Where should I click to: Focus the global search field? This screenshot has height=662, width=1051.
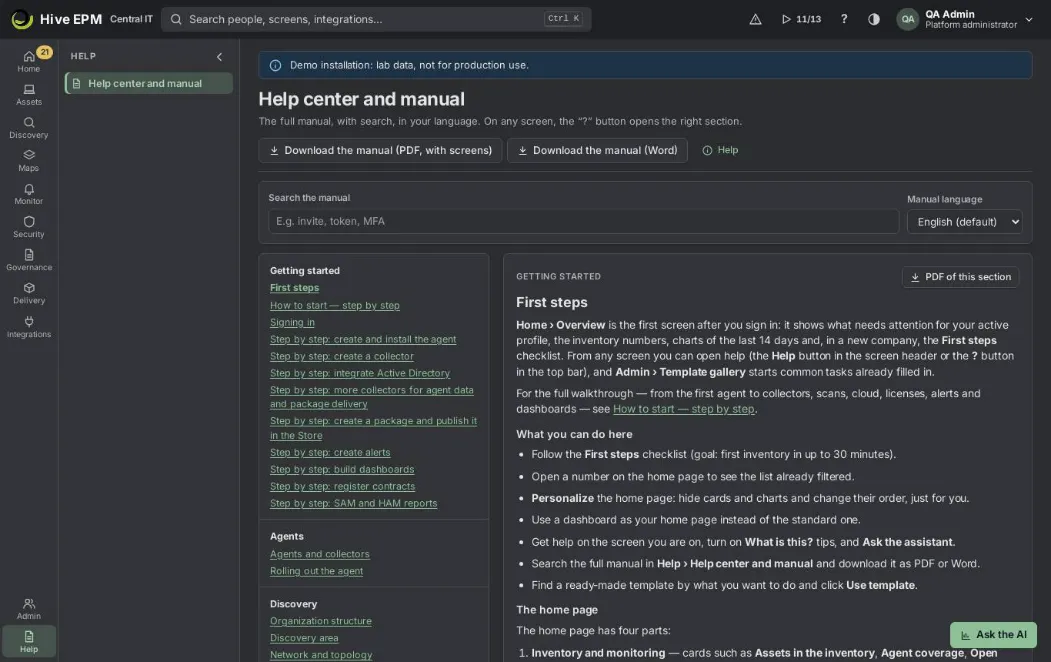click(376, 19)
